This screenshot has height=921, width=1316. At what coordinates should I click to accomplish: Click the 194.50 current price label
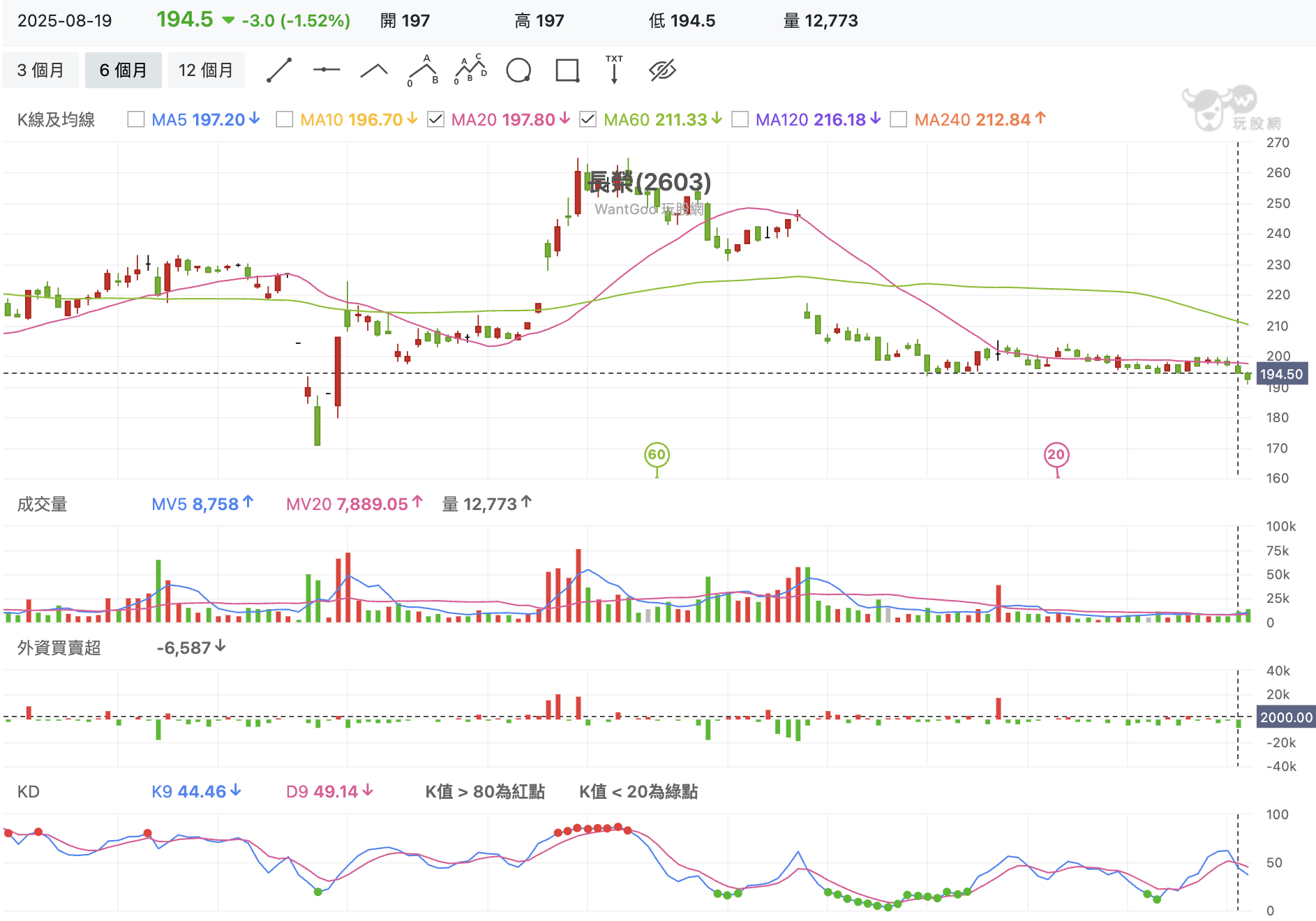coord(1281,375)
